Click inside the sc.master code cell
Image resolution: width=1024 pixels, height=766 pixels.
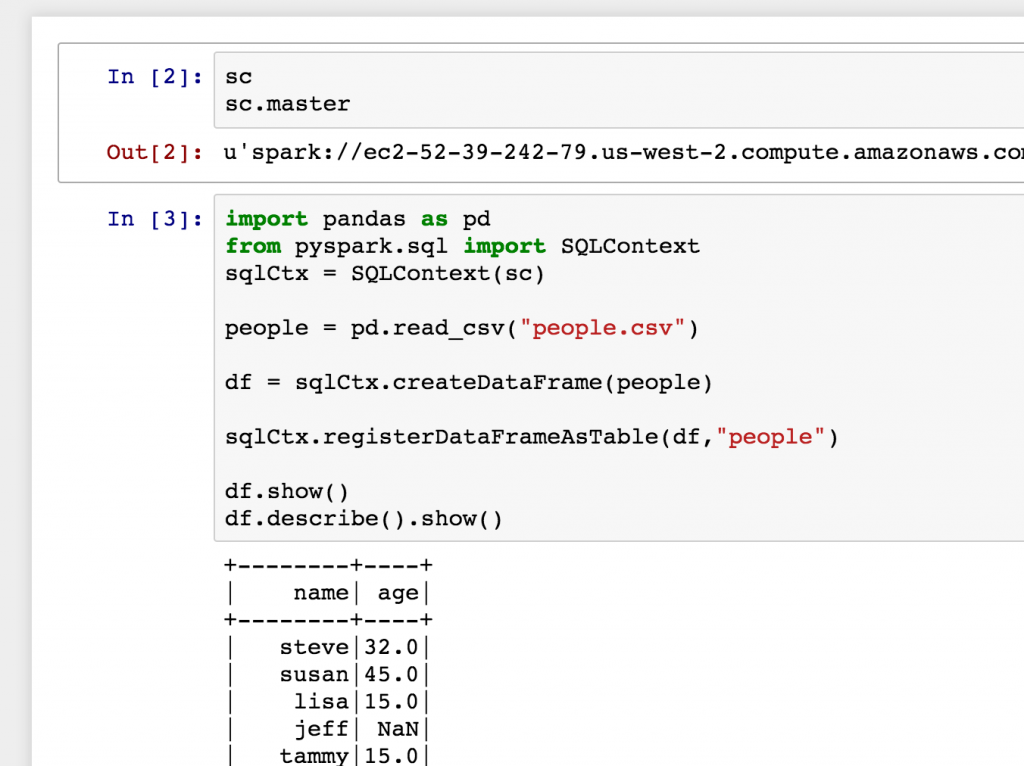[289, 103]
